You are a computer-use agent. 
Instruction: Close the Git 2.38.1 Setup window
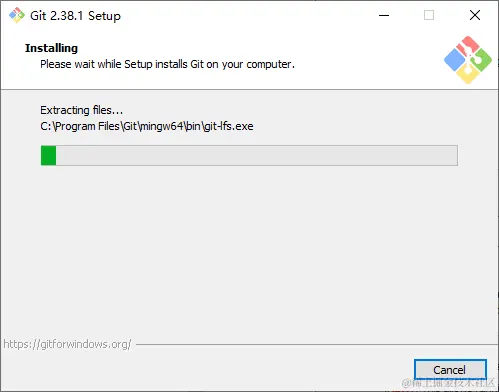(x=475, y=15)
